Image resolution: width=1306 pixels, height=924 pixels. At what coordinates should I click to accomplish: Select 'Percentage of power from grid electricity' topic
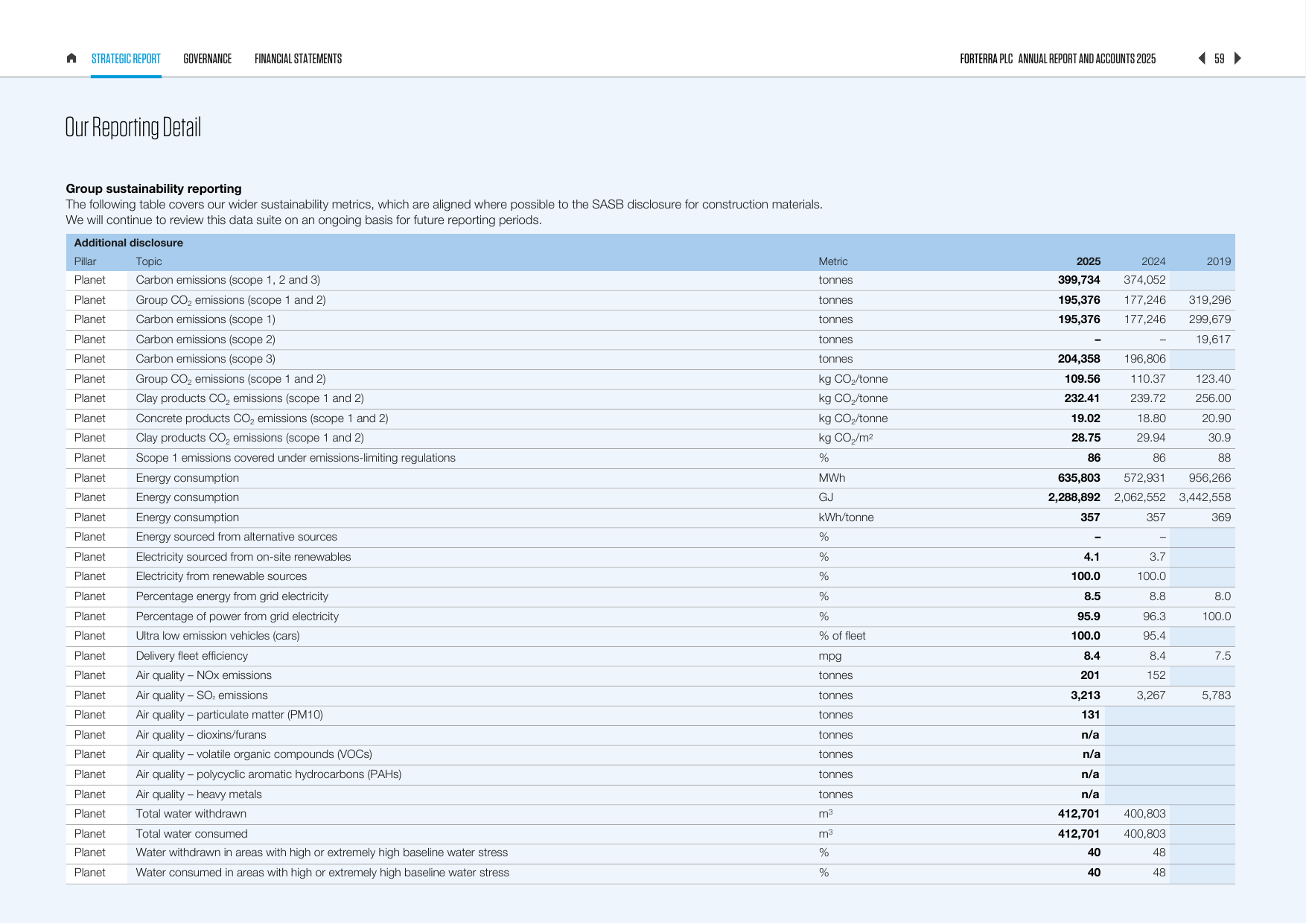237,616
